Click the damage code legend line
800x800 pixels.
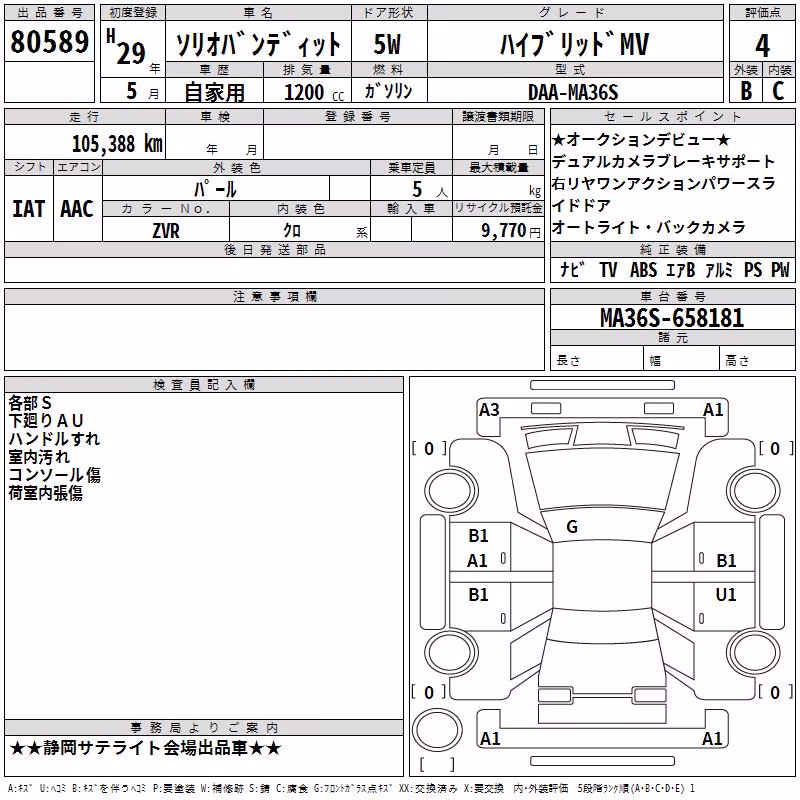click(352, 789)
